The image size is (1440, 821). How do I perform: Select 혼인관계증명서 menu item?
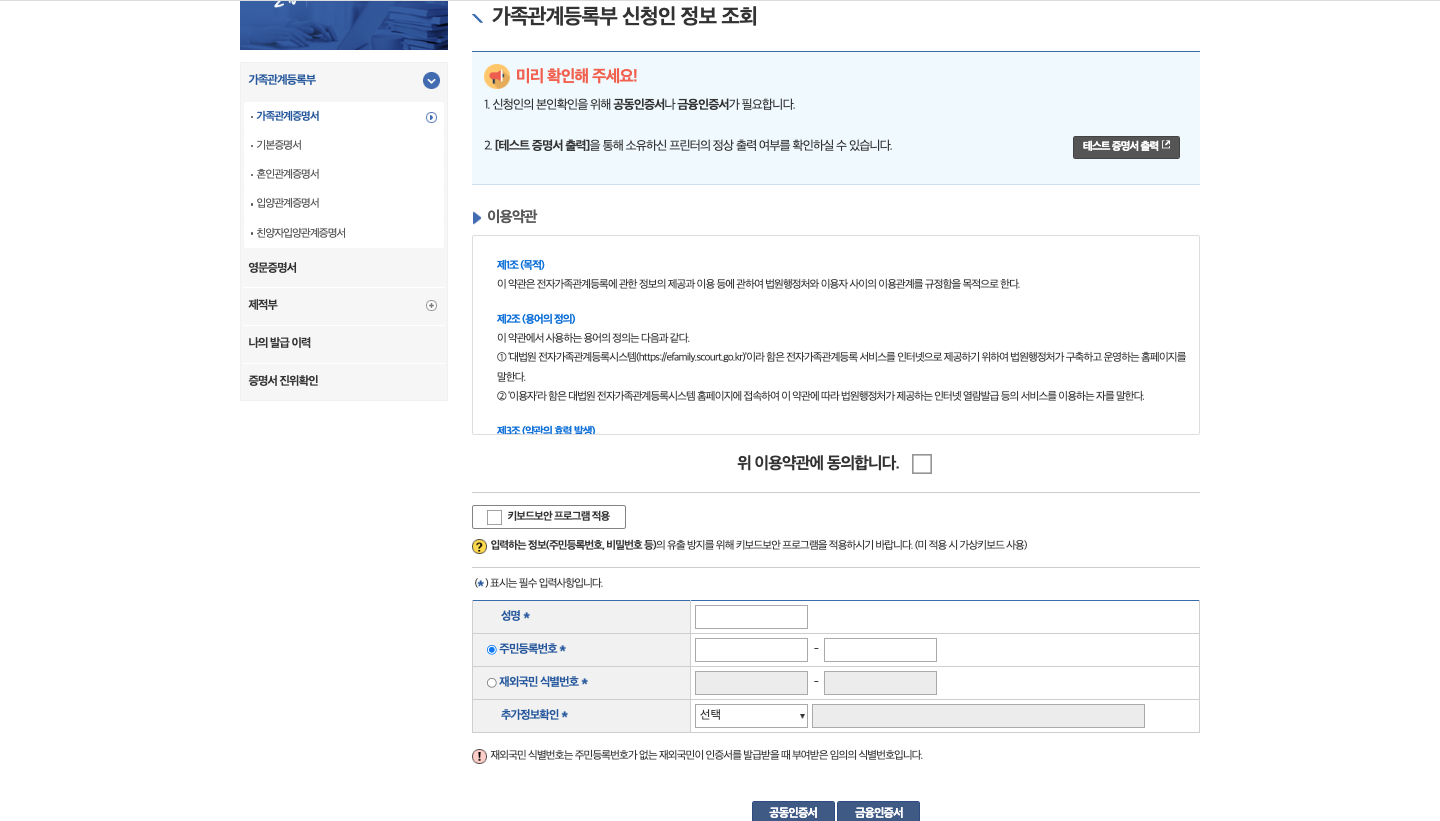(x=288, y=174)
